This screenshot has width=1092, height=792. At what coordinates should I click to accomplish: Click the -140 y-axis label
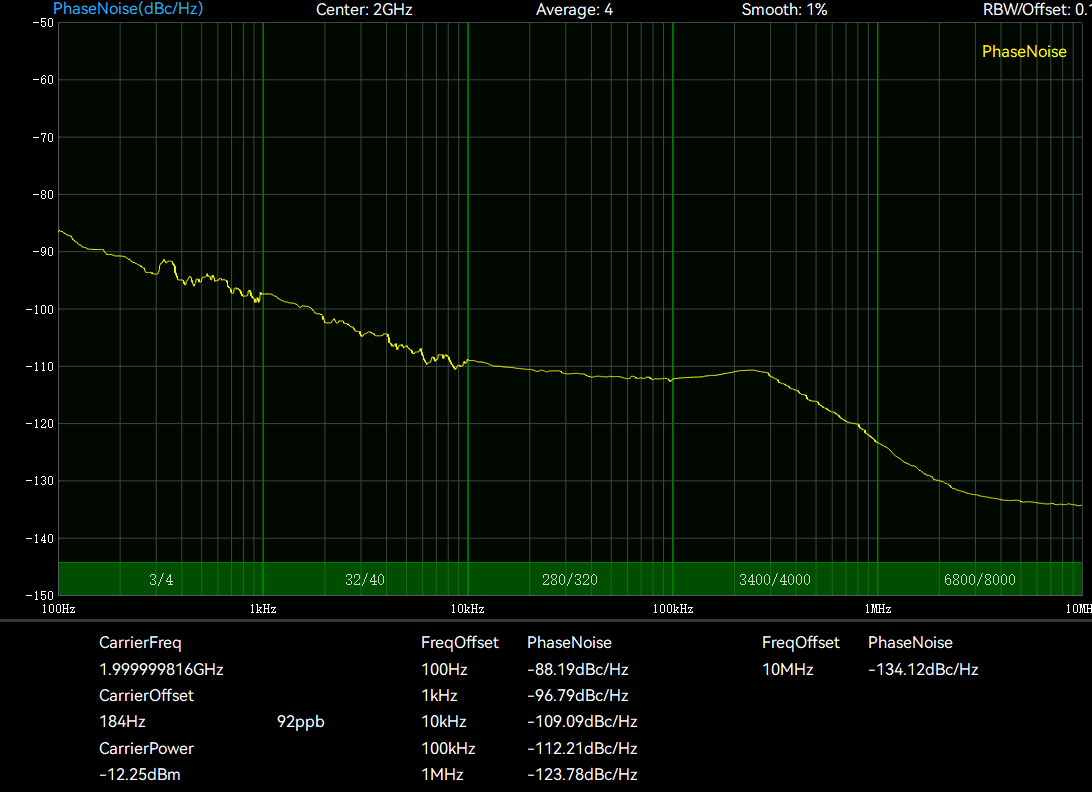pos(40,538)
